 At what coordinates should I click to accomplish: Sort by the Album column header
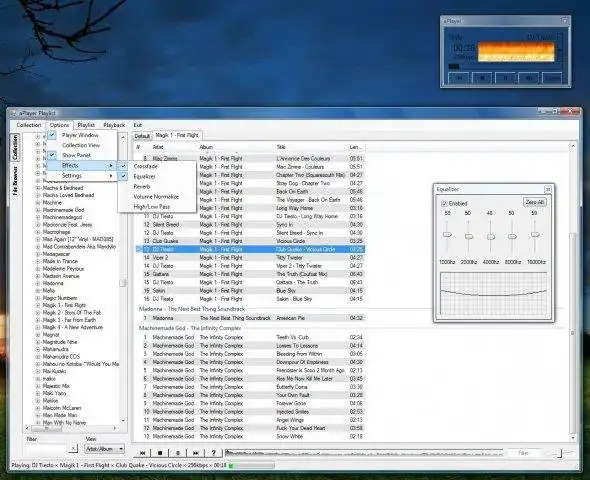point(236,147)
